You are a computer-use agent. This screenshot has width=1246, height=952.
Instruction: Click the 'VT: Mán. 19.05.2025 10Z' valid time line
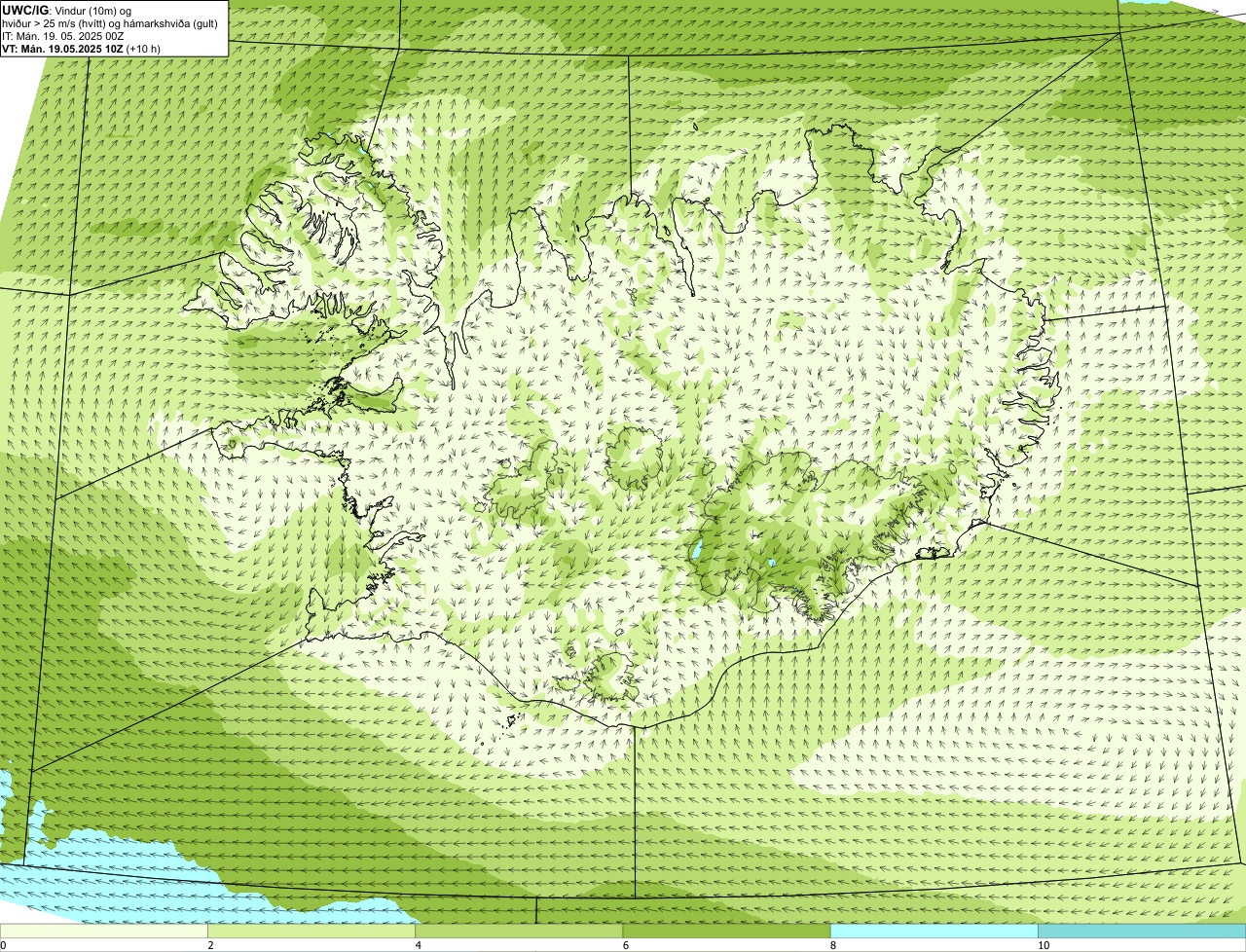click(x=82, y=48)
